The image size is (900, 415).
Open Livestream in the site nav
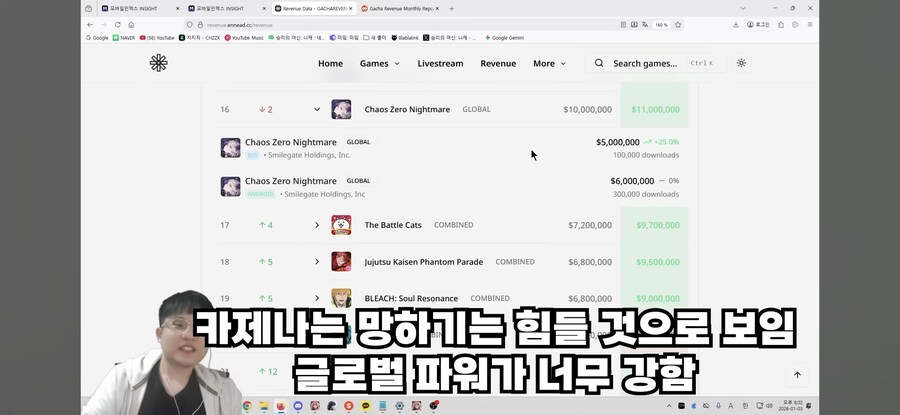coord(440,63)
